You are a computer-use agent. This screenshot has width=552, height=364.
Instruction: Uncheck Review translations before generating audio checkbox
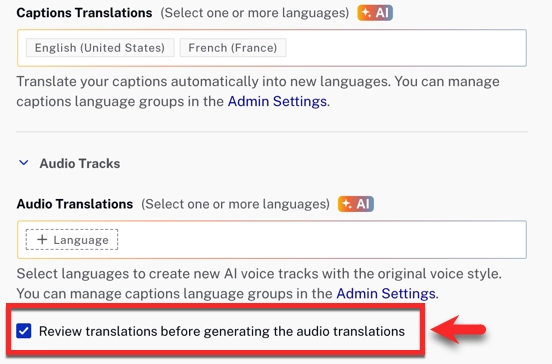pyautogui.click(x=24, y=331)
